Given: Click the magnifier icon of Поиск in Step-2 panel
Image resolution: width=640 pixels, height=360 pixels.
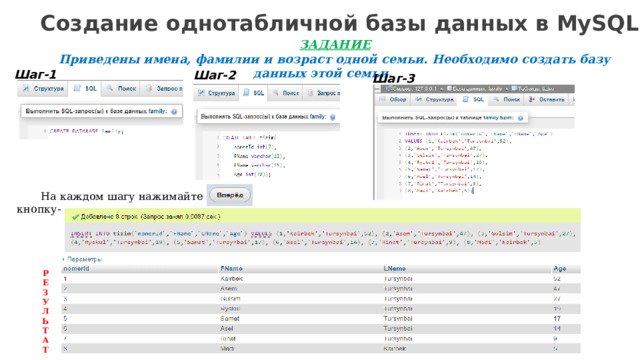Looking at the screenshot, I should [276, 93].
